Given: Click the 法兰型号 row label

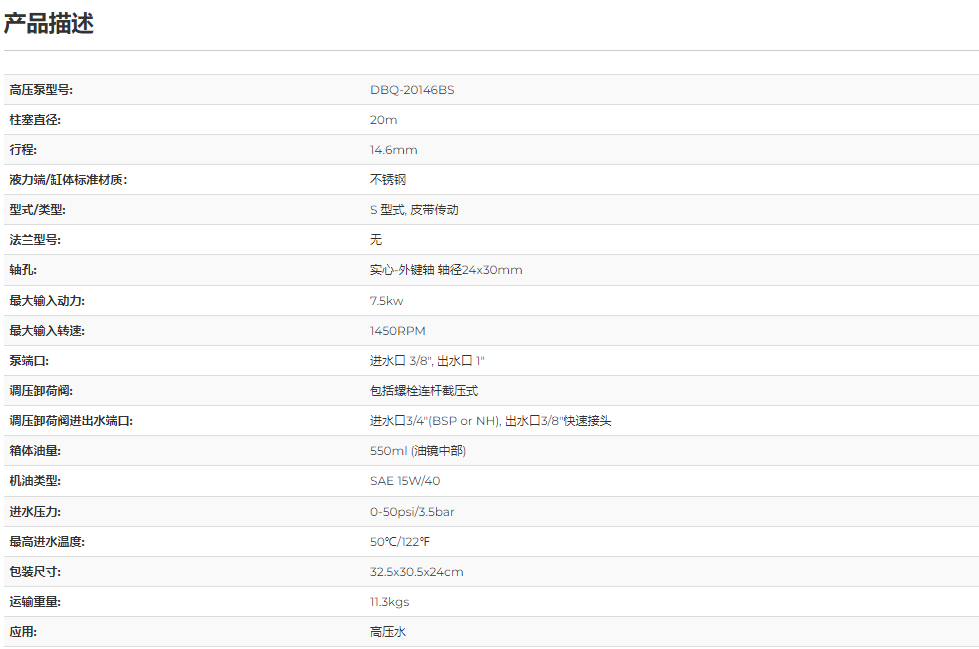Looking at the screenshot, I should coord(35,240).
